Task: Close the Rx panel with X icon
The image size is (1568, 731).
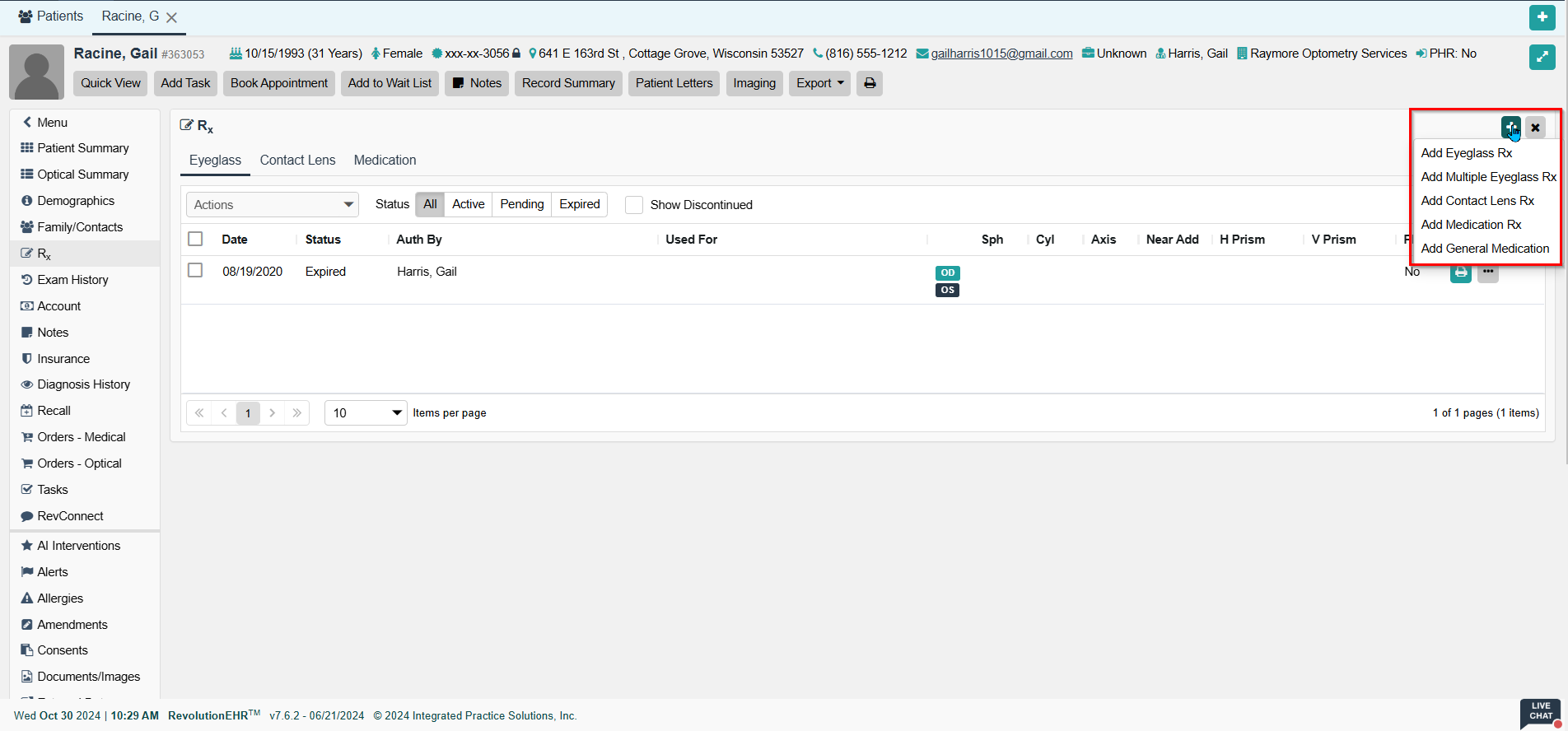Action: tap(1535, 128)
